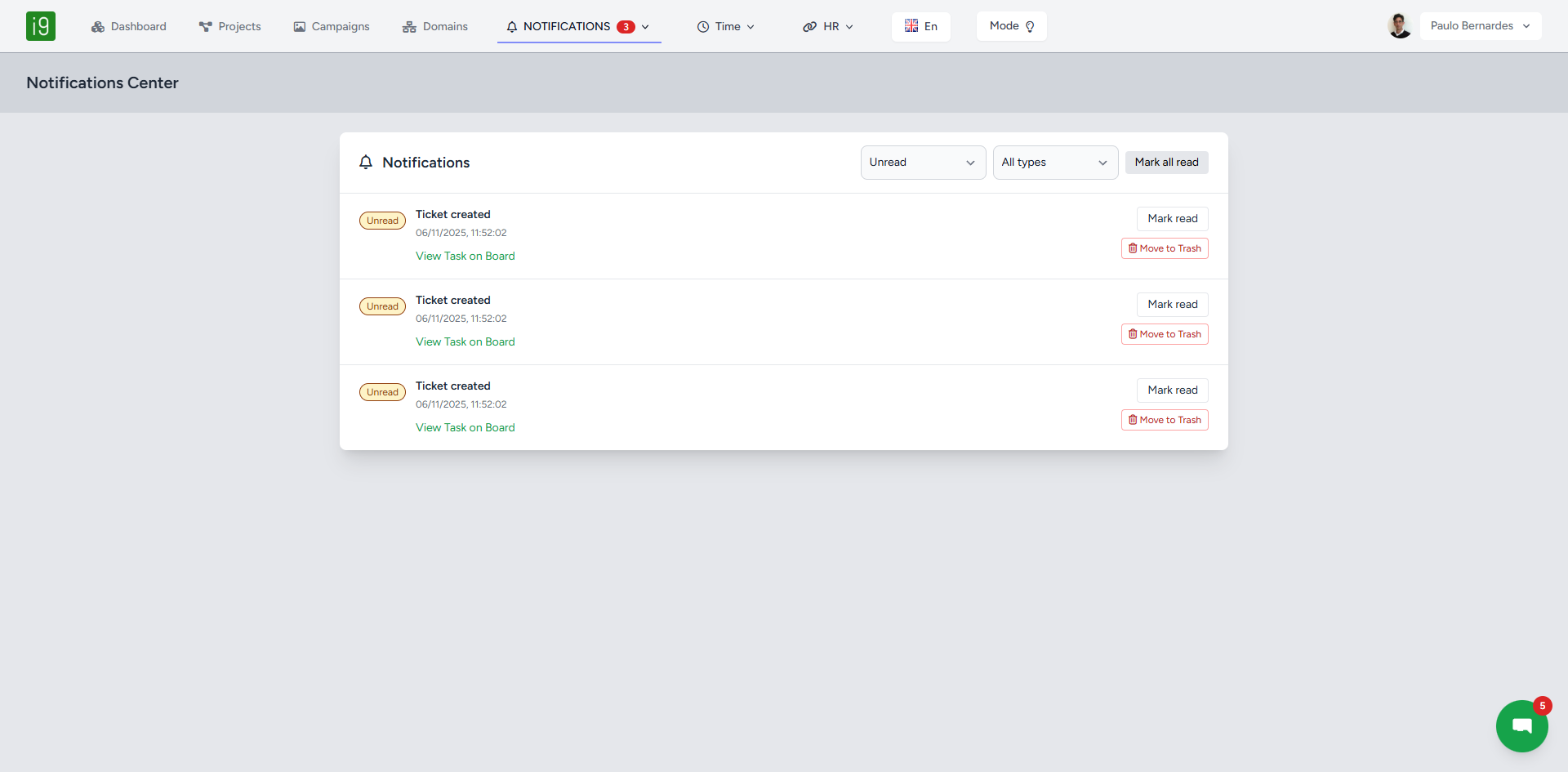Click the user profile avatar photo
The image size is (1568, 772).
(x=1399, y=26)
